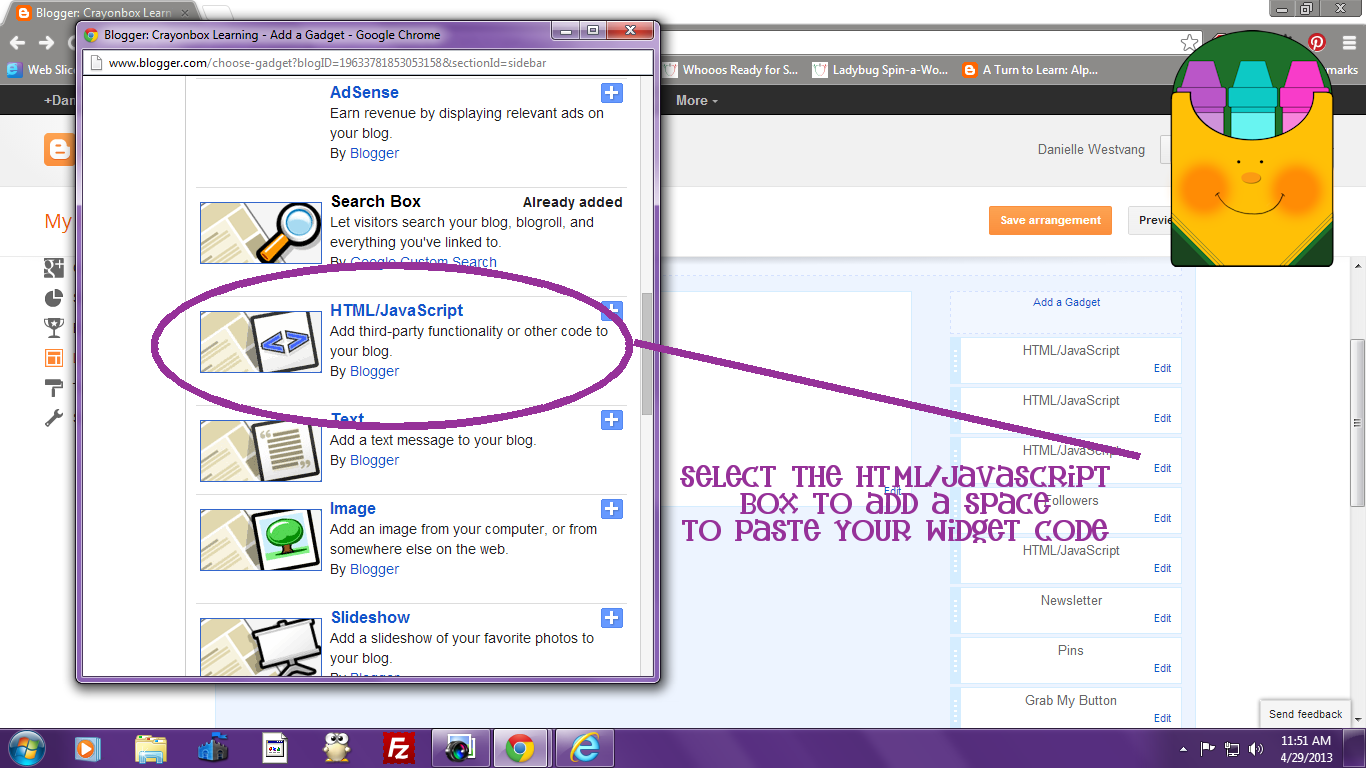The height and width of the screenshot is (768, 1366).
Task: Open Windows Explorer folder on taskbar
Action: pyautogui.click(x=150, y=748)
